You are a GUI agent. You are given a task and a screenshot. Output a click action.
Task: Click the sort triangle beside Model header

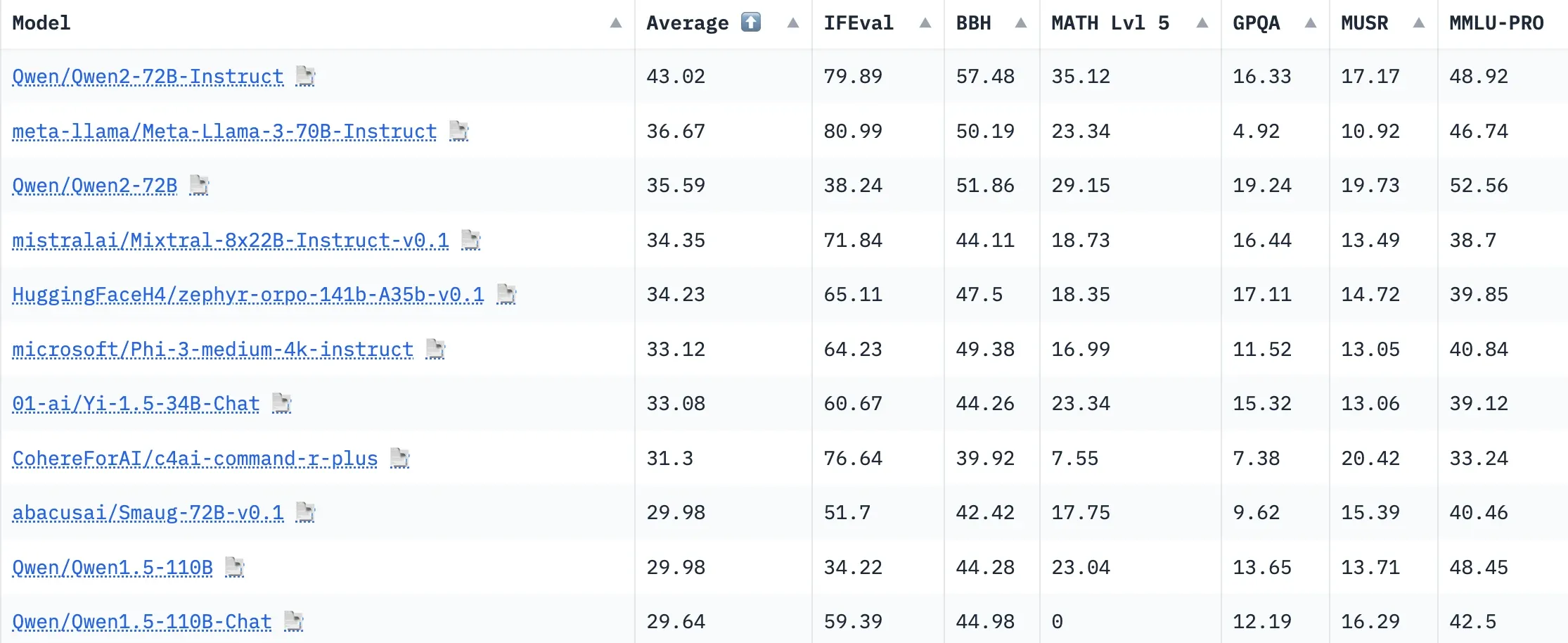point(615,23)
